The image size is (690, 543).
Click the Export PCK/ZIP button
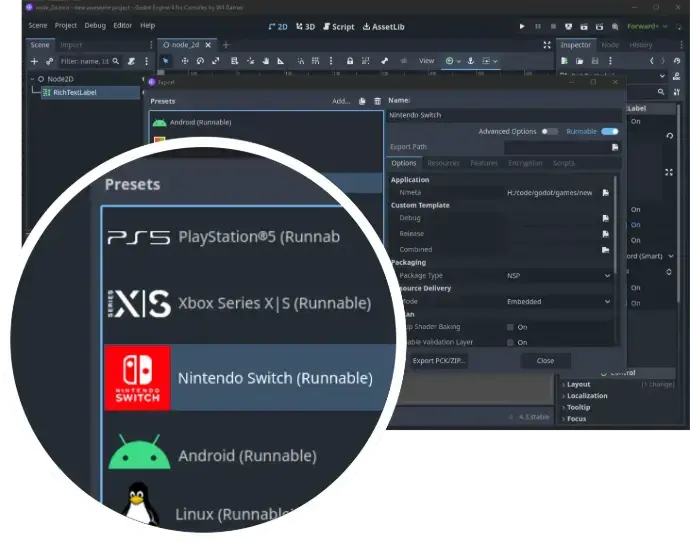pyautogui.click(x=438, y=361)
